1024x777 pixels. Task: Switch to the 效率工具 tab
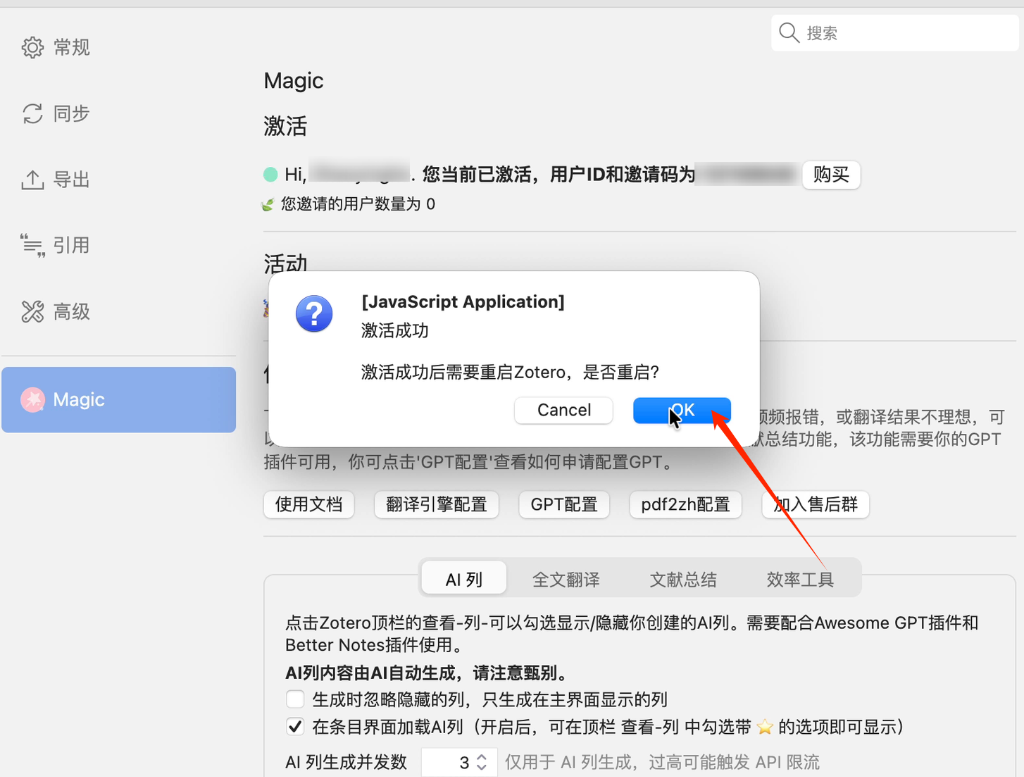800,579
